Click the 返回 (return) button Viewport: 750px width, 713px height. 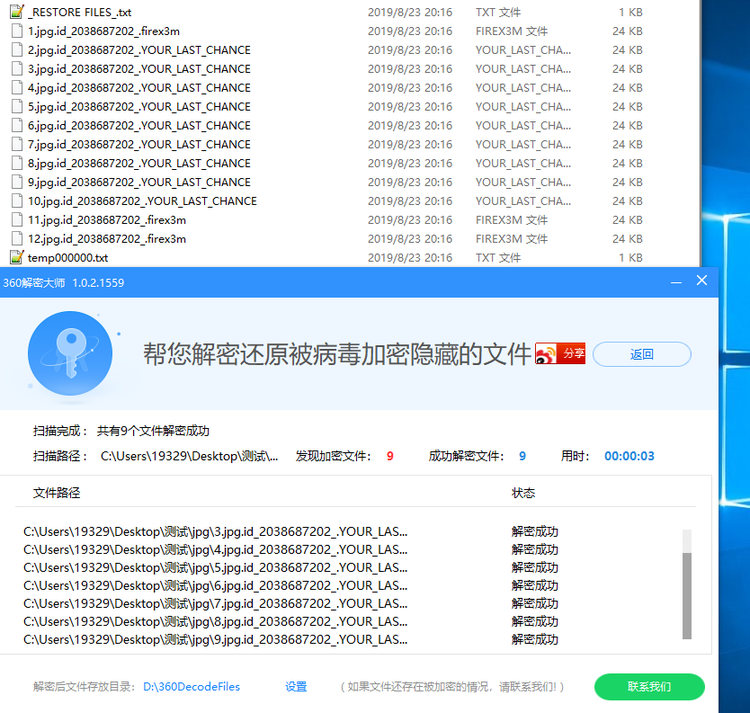[642, 354]
